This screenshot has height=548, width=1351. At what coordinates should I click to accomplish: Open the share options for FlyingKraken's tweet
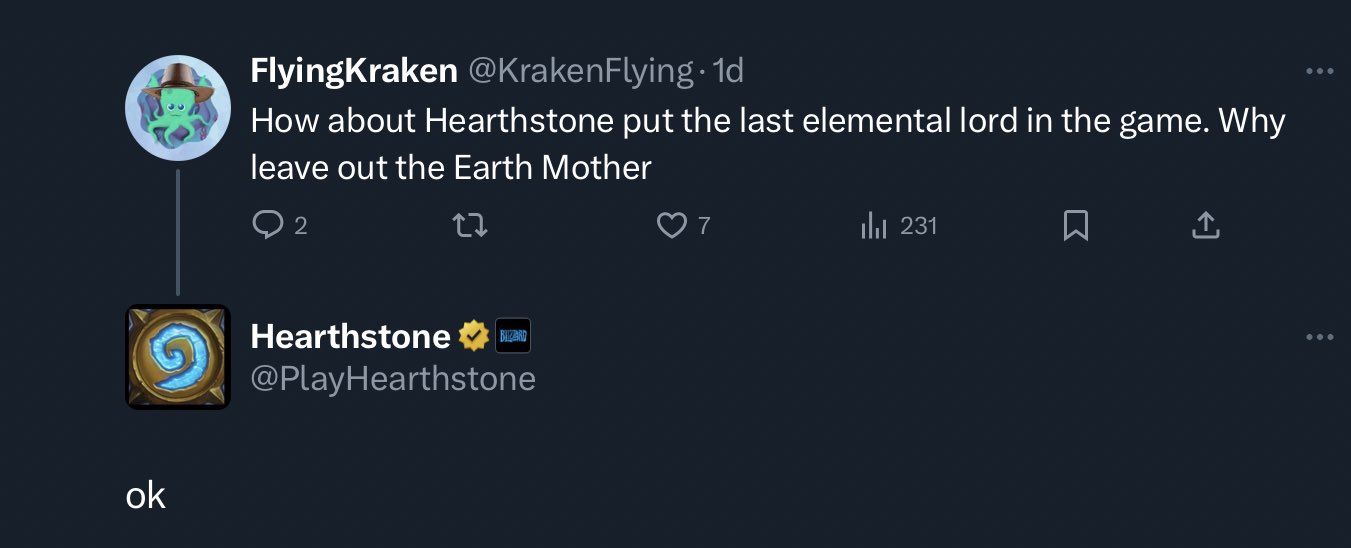[x=1206, y=226]
